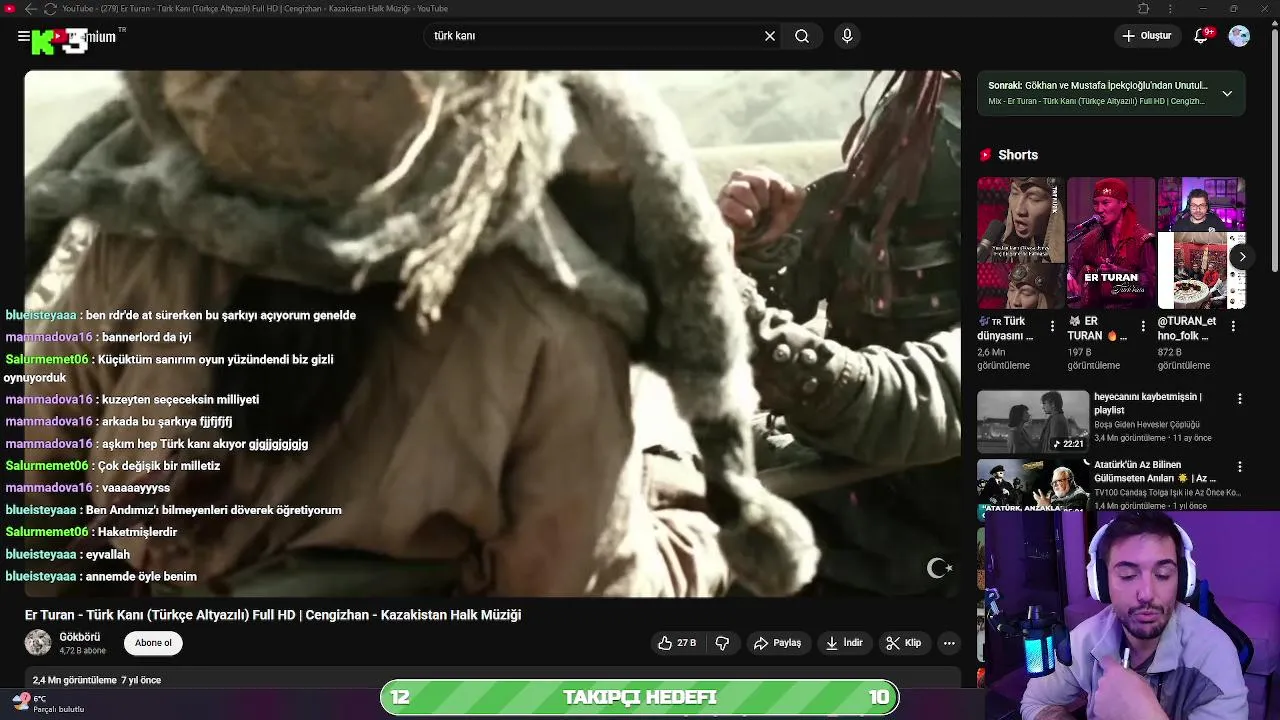Open the 'TR Türk dünyasını' short thumbnail

[x=1020, y=243]
